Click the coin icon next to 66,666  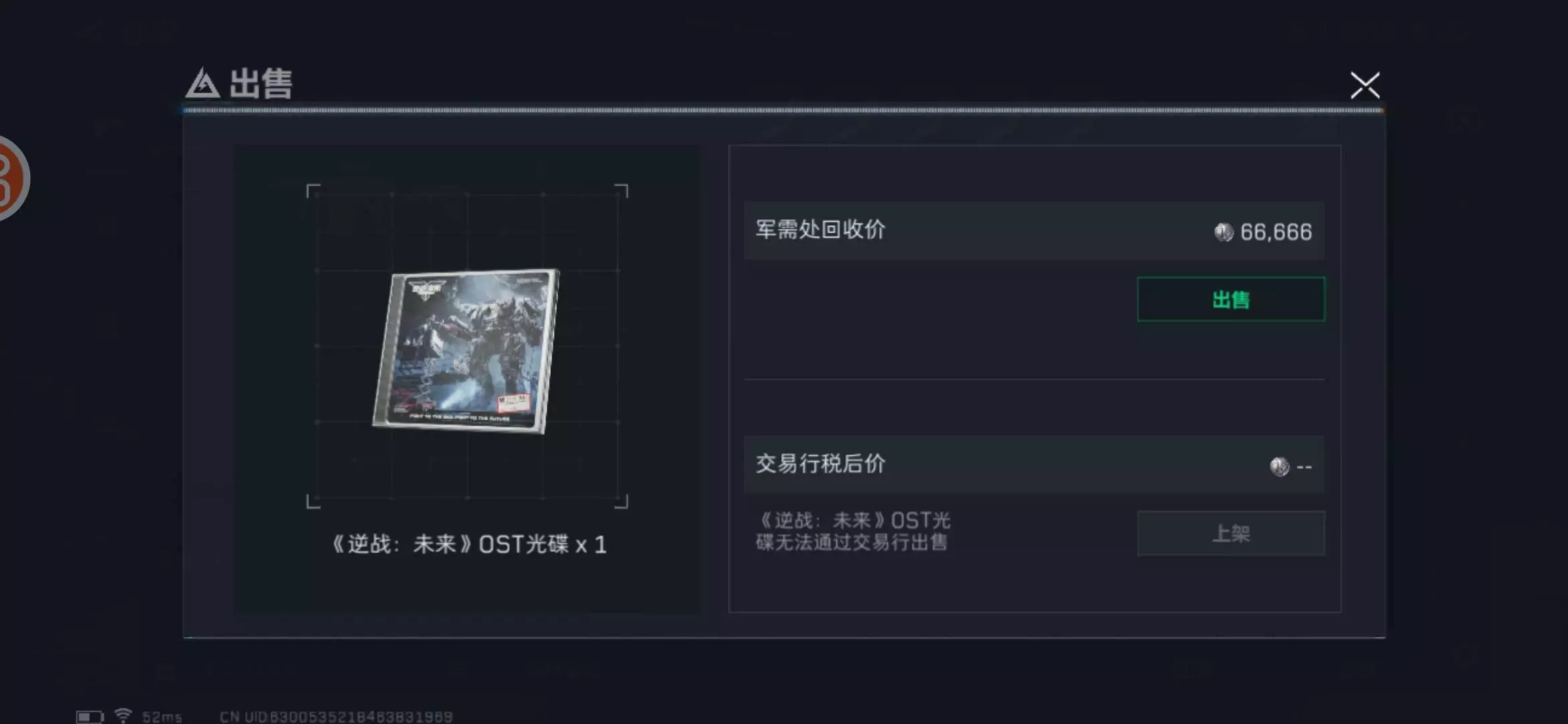1224,232
